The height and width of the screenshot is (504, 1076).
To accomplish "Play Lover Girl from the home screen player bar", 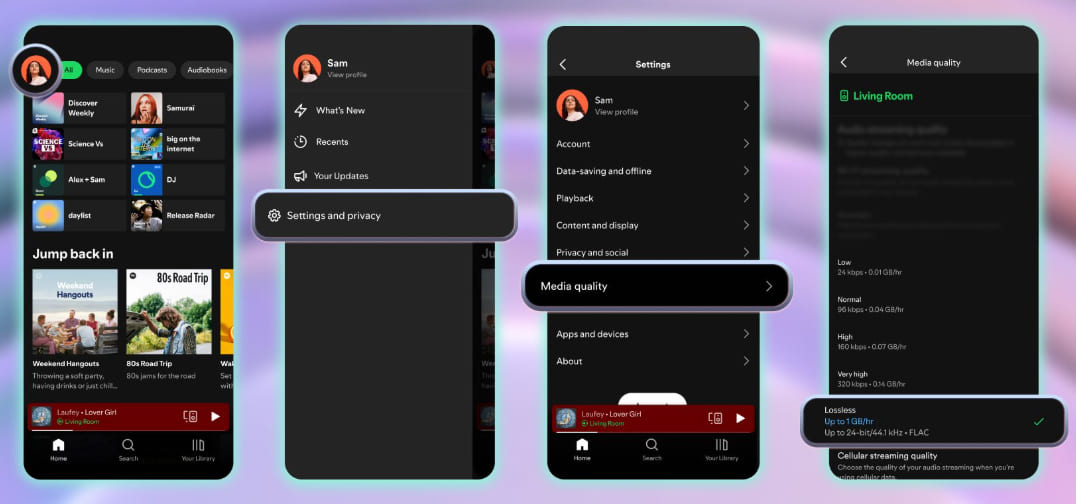I will pyautogui.click(x=215, y=417).
